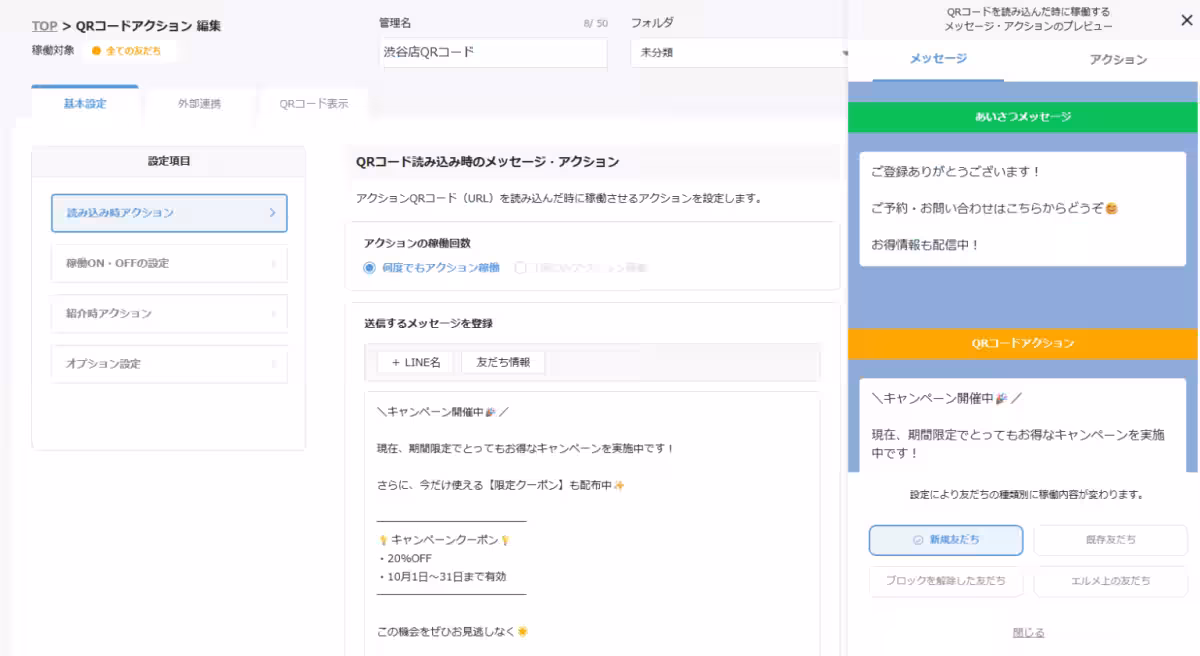This screenshot has width=1200, height=656.
Task: Open the 稼働ON・OFFの設定 section
Action: coord(168,263)
